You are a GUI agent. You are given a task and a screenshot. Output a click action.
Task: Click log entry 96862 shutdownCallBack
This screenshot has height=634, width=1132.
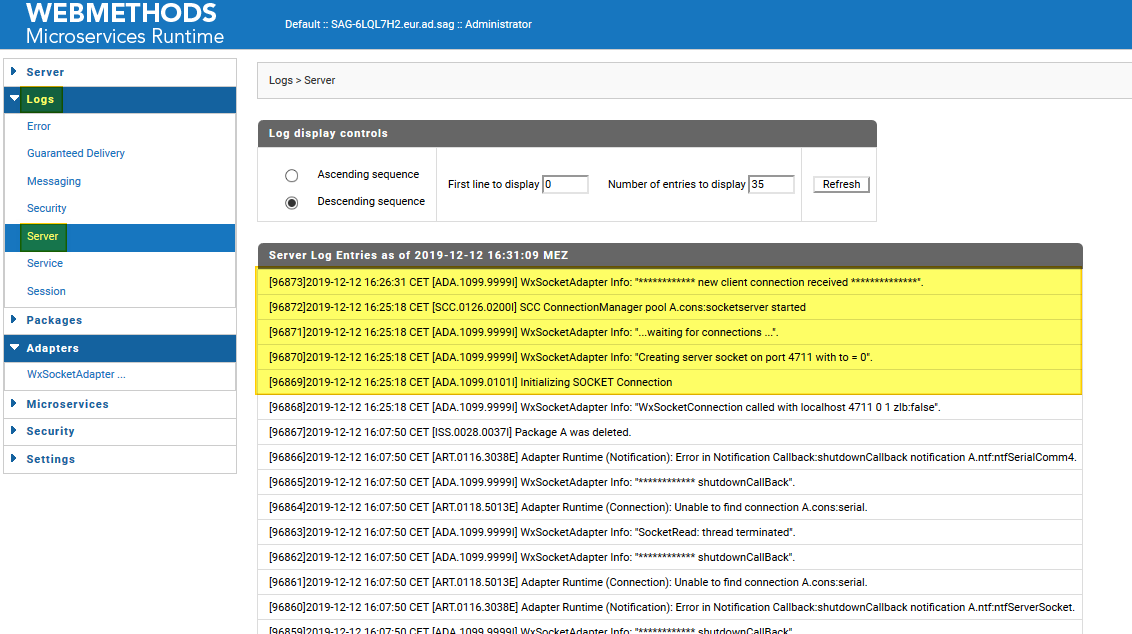tap(669, 557)
